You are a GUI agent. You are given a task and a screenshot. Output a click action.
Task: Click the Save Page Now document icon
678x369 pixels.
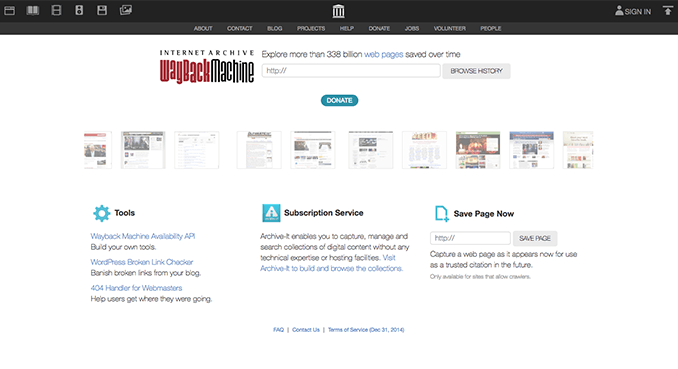(441, 214)
